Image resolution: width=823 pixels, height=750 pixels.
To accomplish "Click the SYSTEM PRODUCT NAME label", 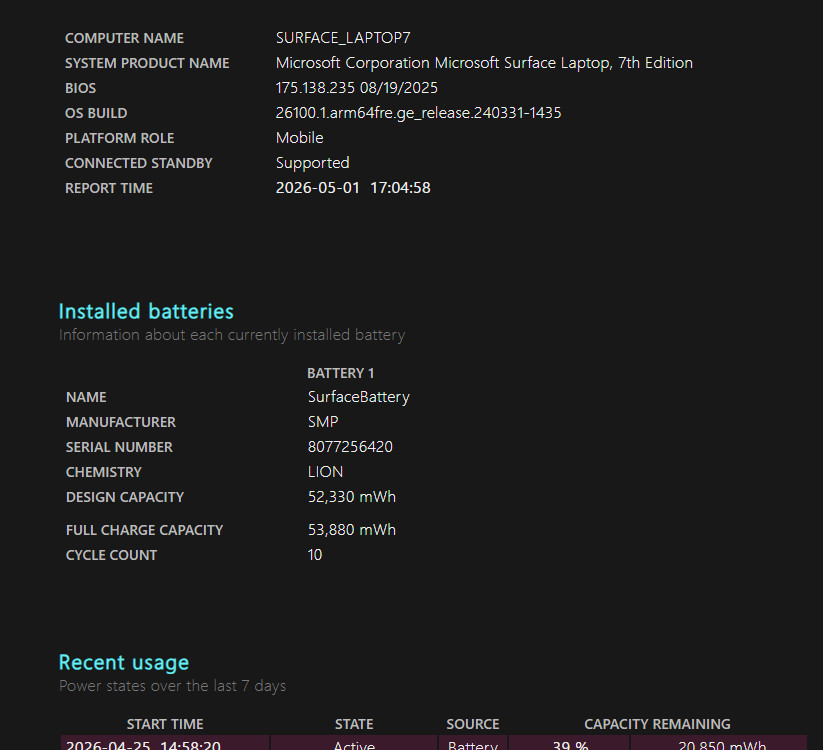I will point(147,63).
